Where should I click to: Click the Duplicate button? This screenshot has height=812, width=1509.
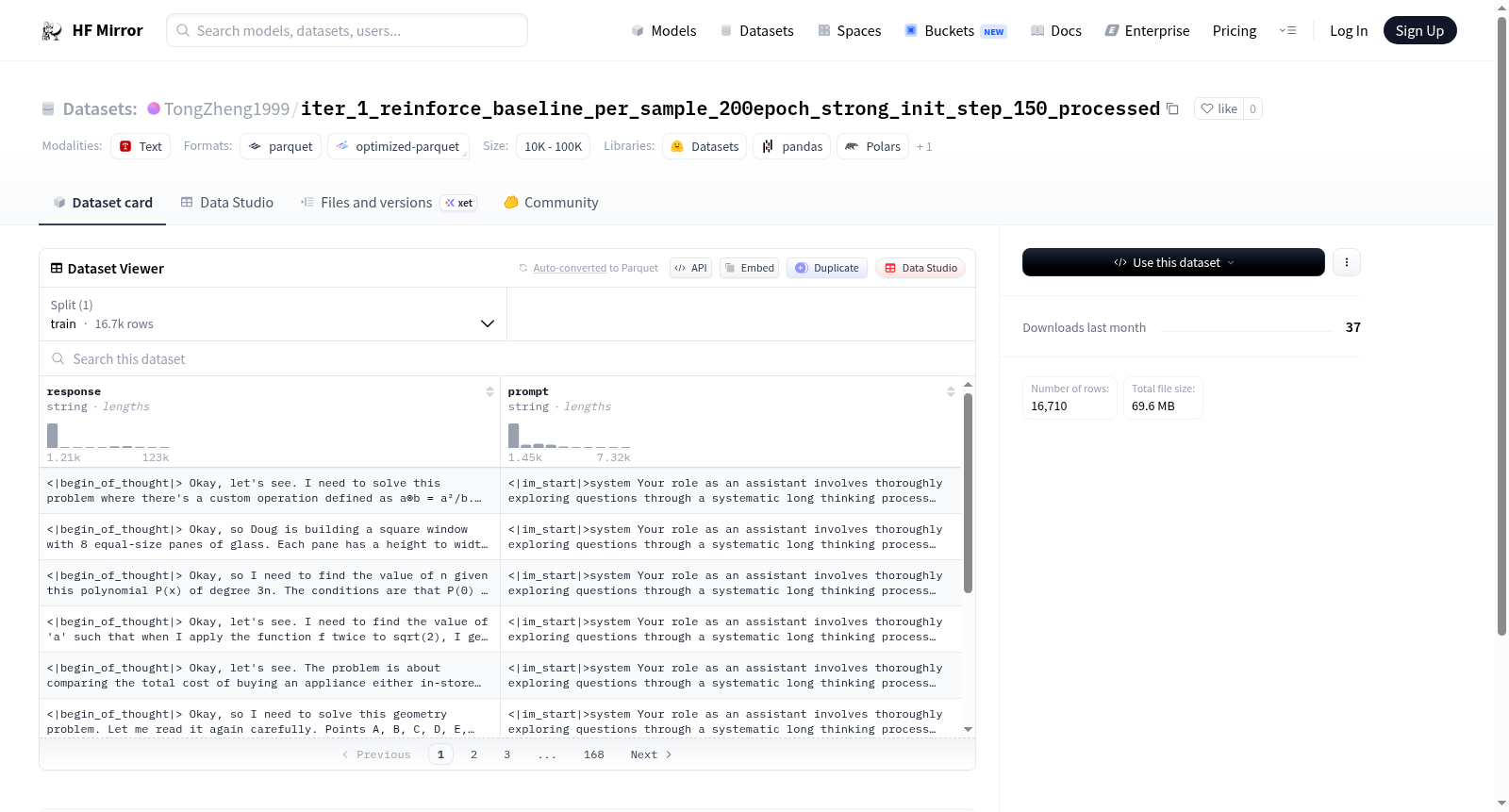pos(827,268)
